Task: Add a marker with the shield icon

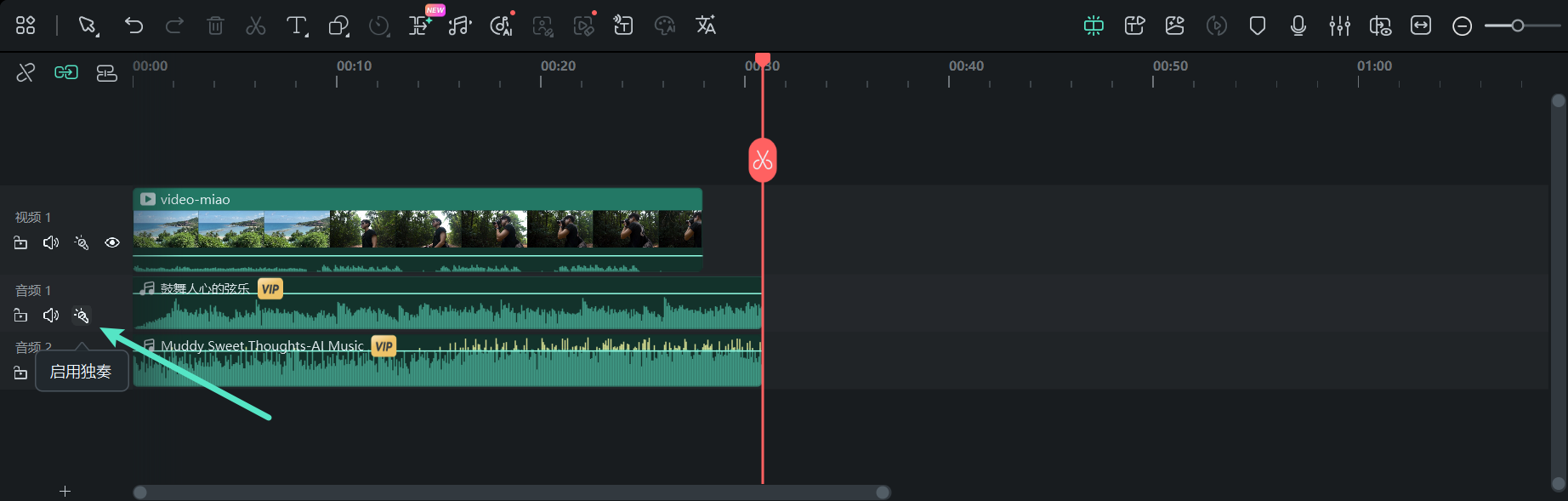Action: (x=1258, y=26)
